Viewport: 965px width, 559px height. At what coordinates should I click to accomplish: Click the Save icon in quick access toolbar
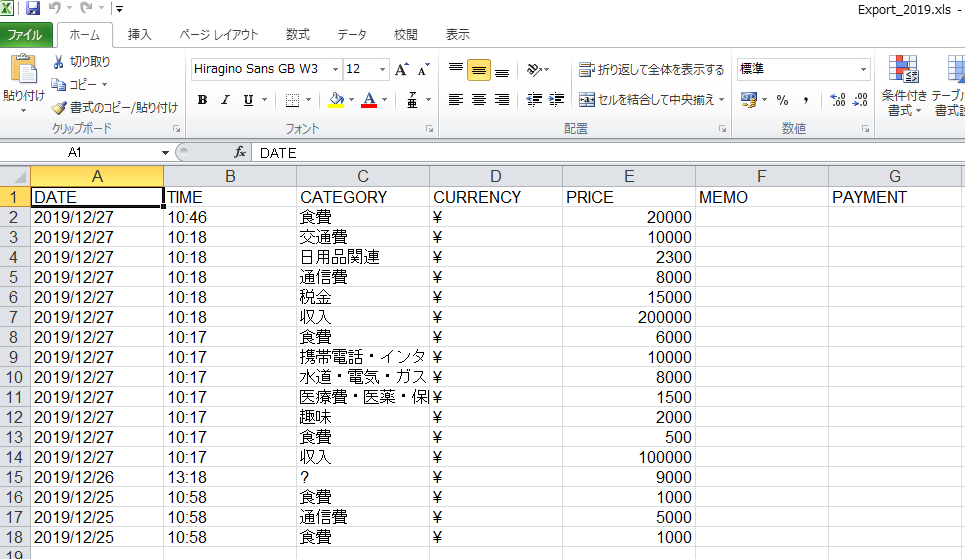(x=33, y=9)
